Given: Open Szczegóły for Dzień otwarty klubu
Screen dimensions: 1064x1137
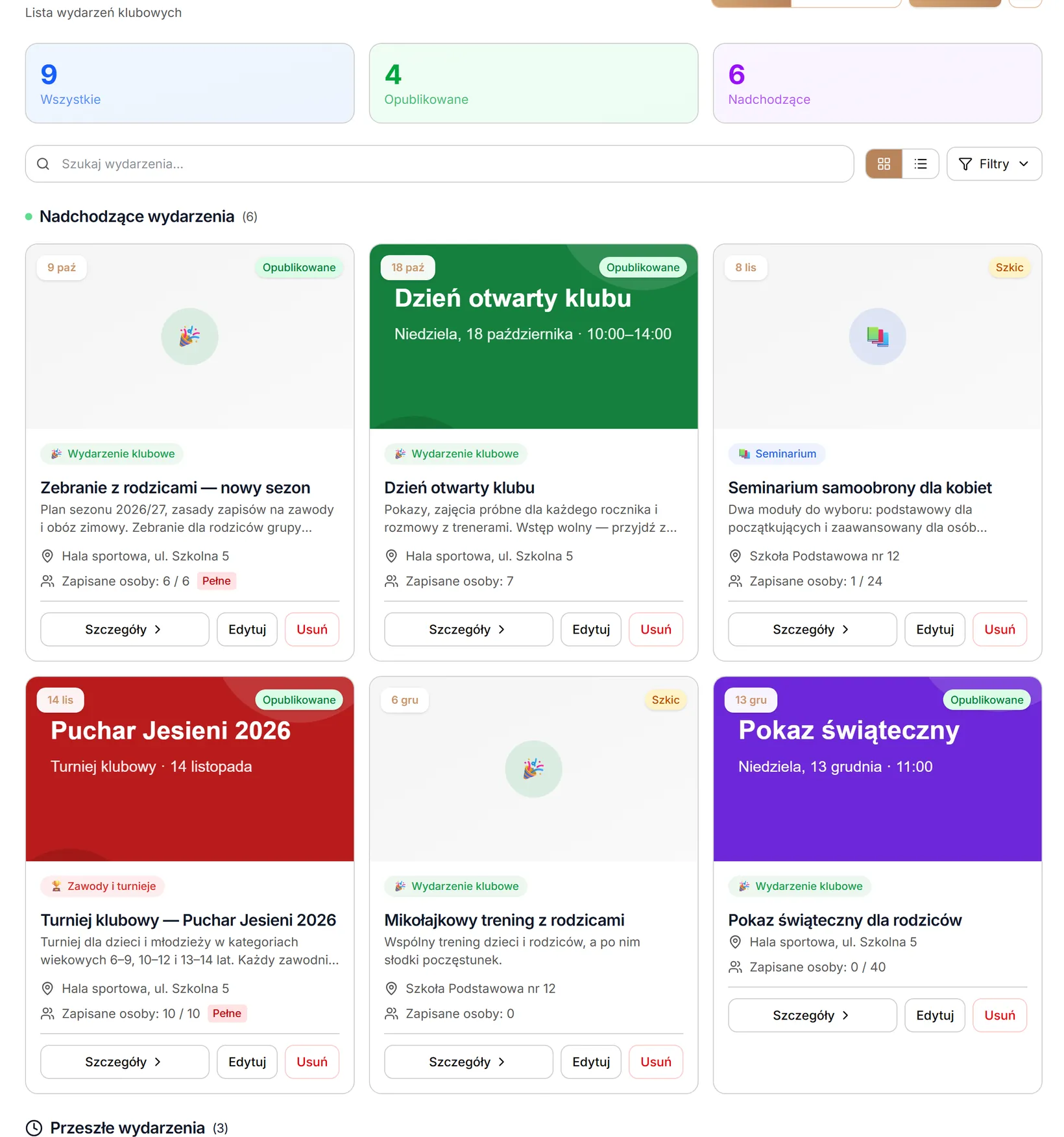Looking at the screenshot, I should (468, 630).
